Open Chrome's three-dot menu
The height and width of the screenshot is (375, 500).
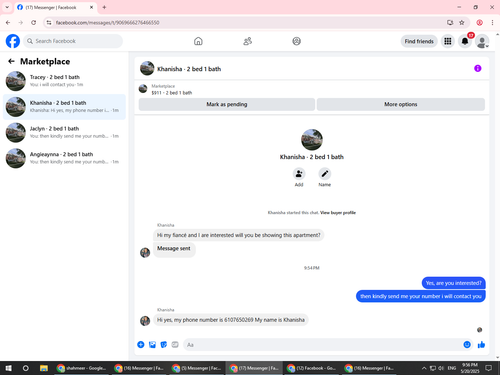click(x=492, y=22)
